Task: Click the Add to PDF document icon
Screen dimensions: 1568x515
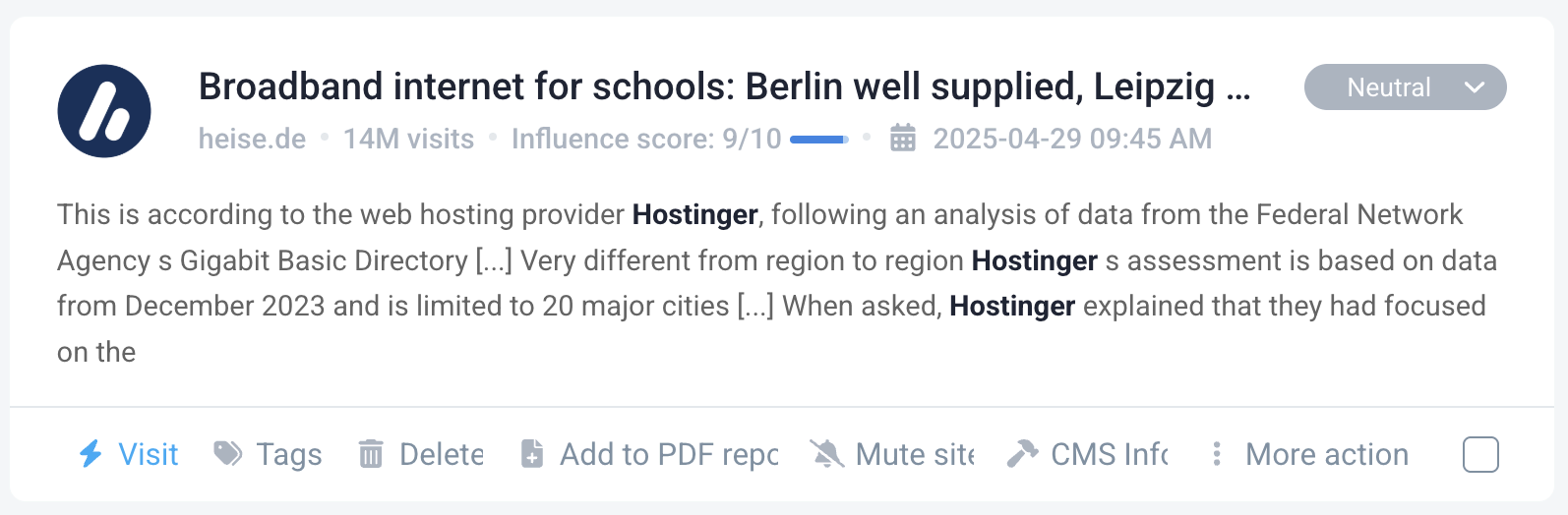Action: [x=532, y=453]
